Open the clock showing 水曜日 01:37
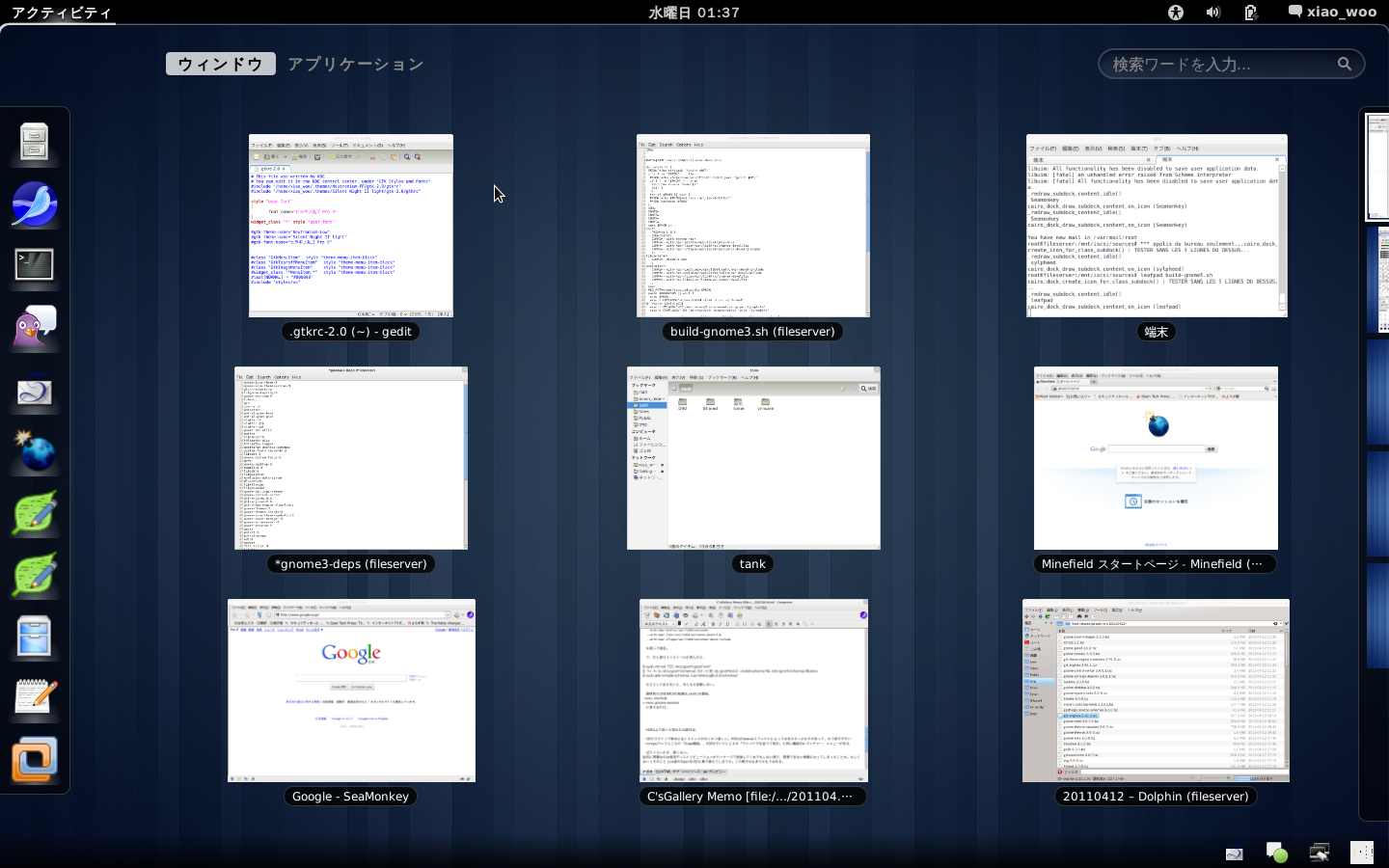This screenshot has width=1389, height=868. click(x=694, y=13)
